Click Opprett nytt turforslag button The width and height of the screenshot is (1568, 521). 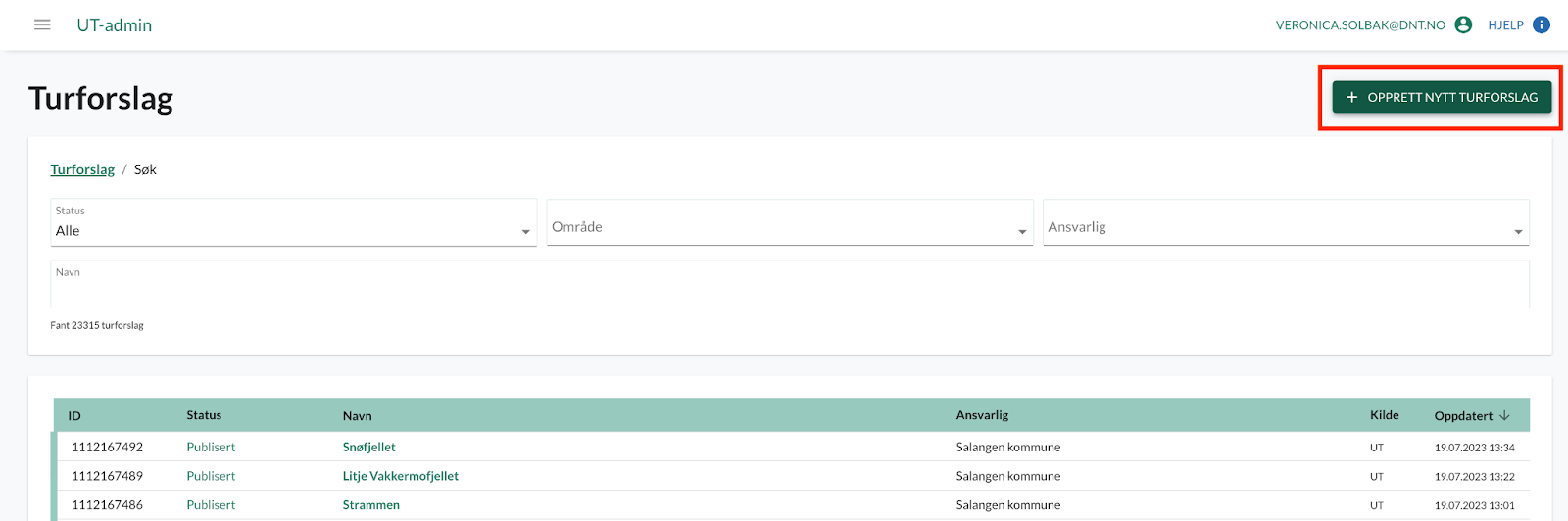click(x=1442, y=97)
